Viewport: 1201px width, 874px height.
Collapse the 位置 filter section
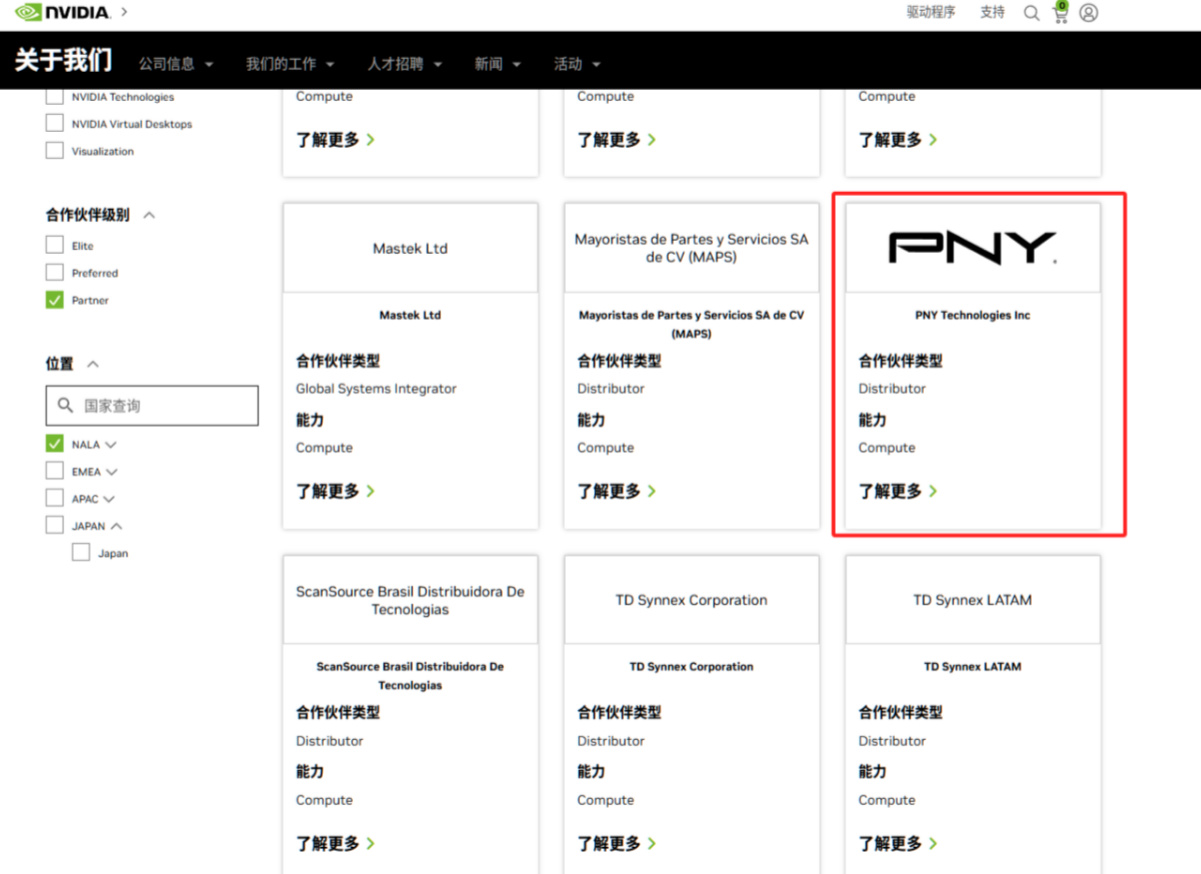click(x=93, y=364)
